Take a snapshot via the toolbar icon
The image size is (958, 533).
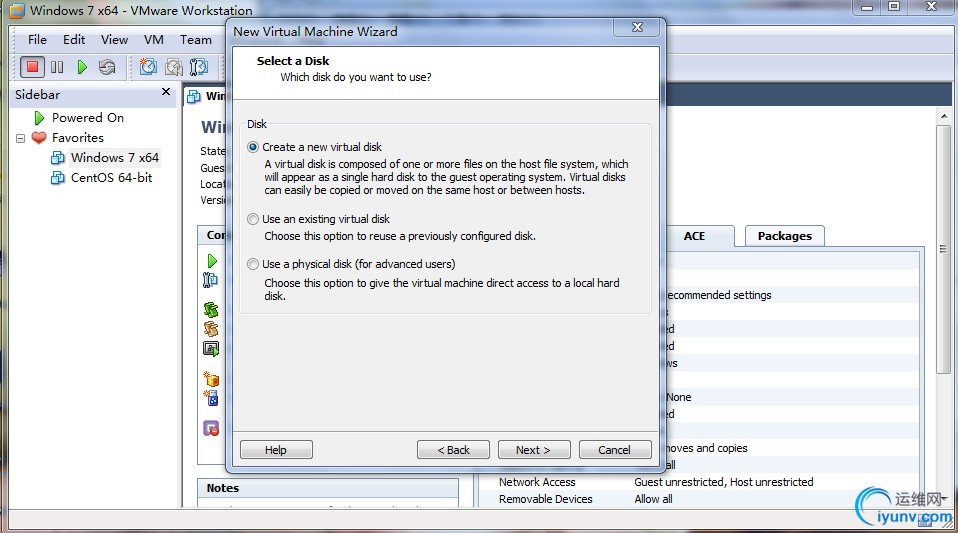[x=148, y=67]
